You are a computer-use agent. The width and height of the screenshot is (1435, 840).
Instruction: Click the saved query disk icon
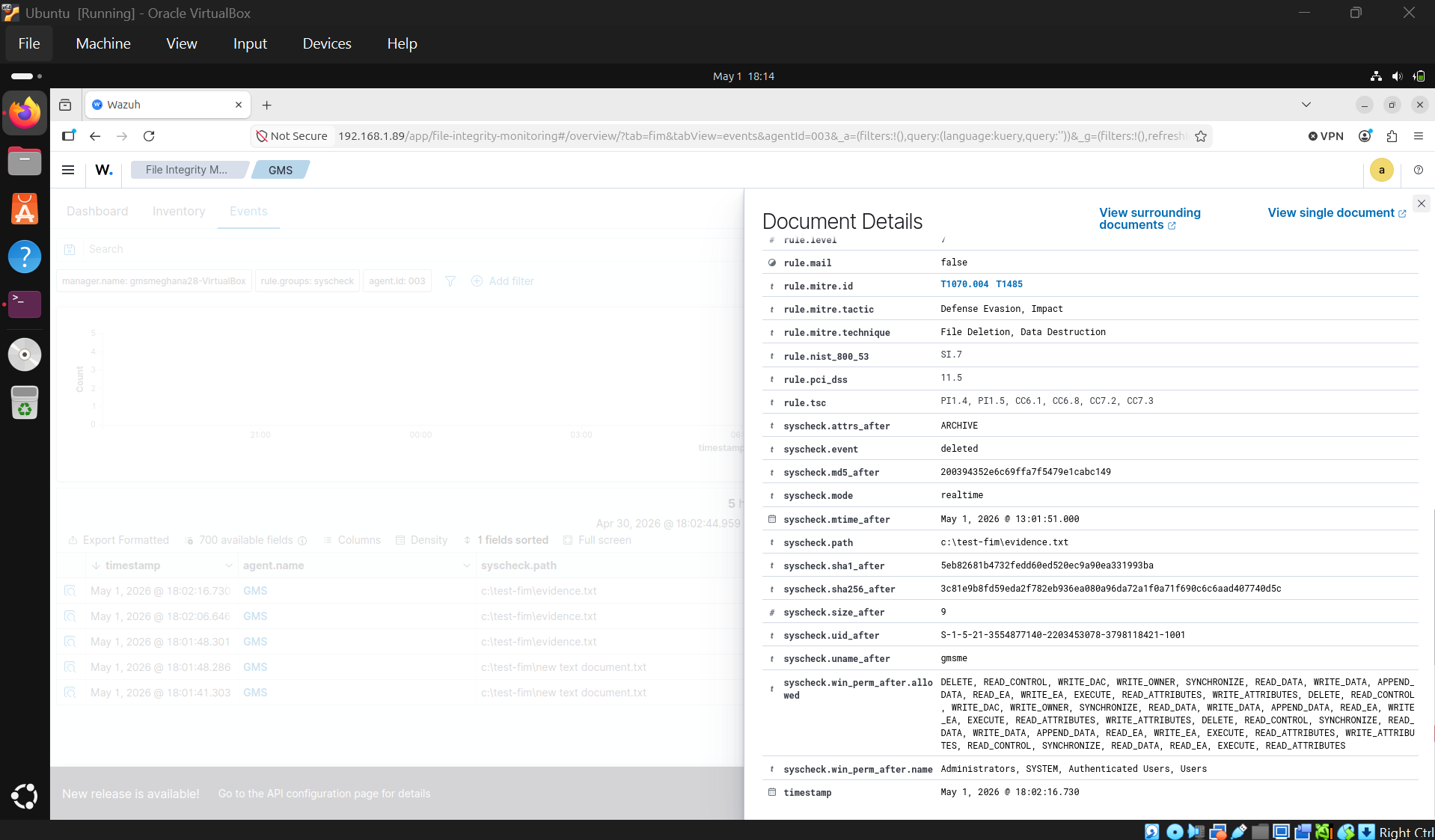pos(70,249)
